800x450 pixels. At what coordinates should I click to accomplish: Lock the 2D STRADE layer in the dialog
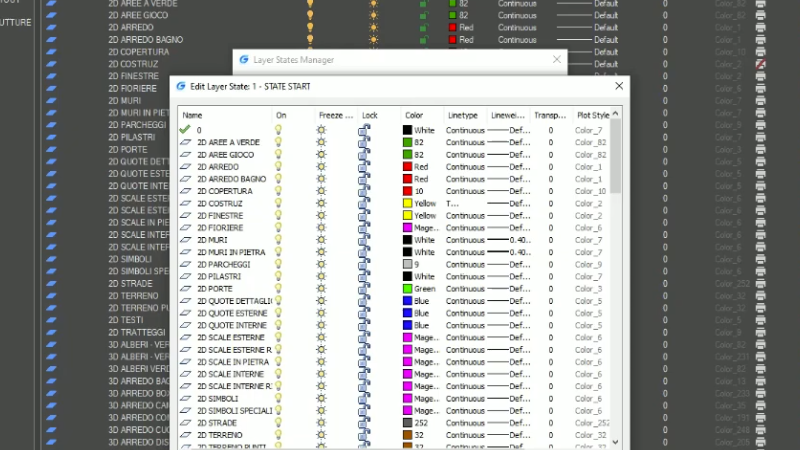click(x=366, y=423)
